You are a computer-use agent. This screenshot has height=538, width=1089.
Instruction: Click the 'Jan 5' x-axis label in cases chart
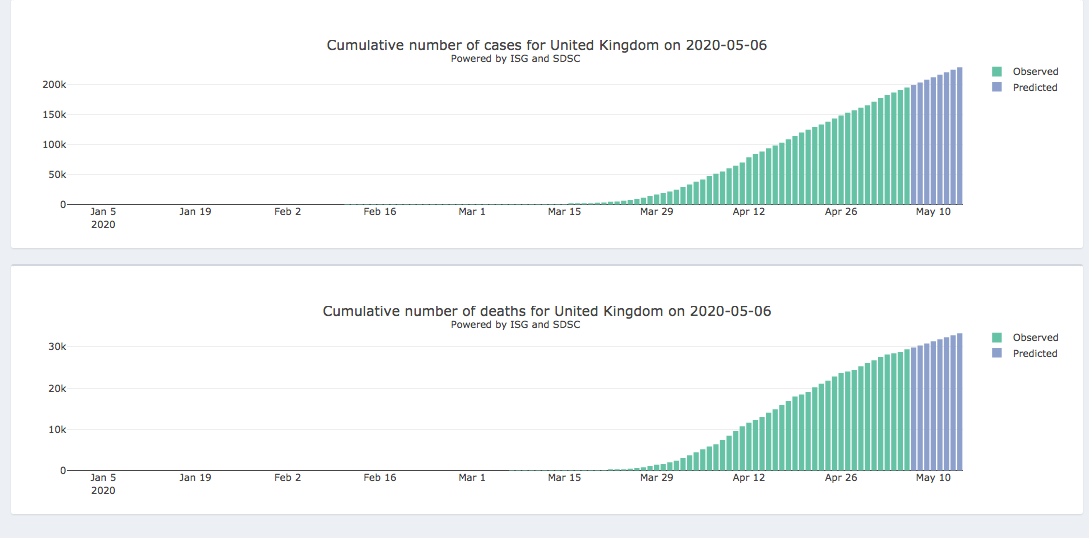[103, 212]
